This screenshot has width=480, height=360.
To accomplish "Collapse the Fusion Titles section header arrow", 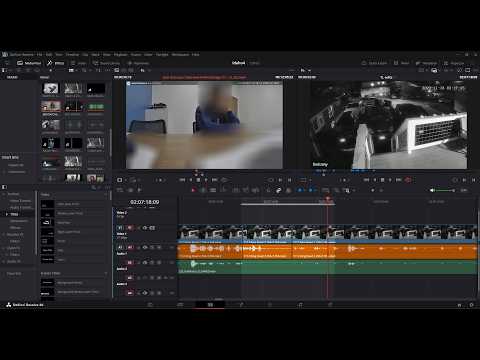I will [106, 273].
